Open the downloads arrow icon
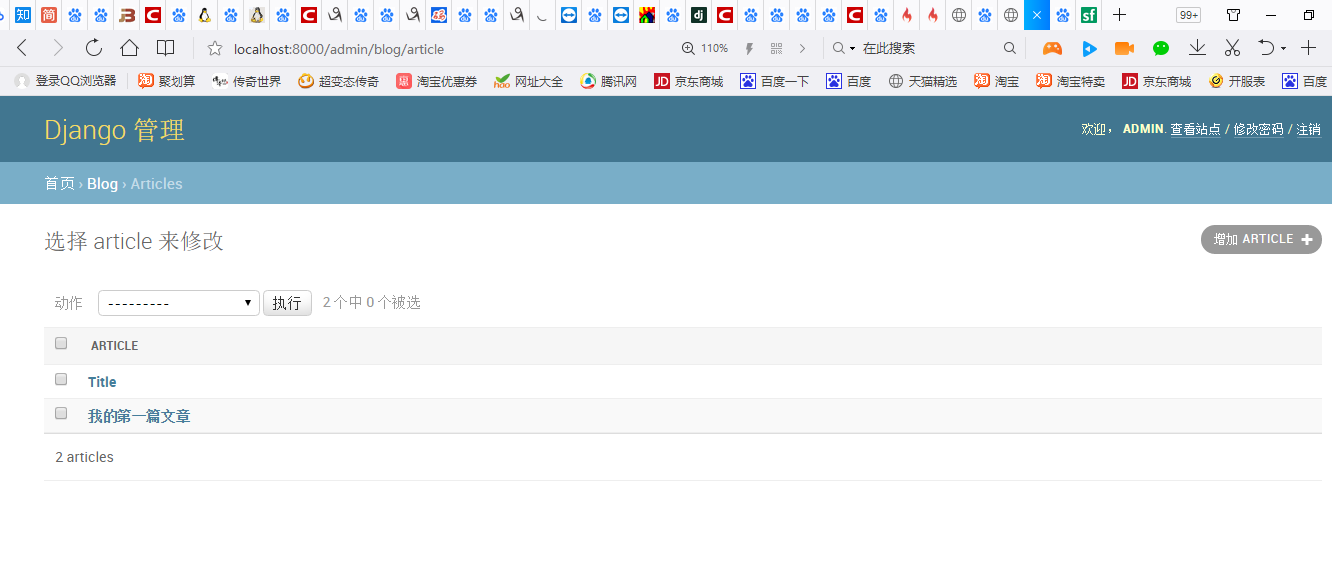1332x562 pixels. (1196, 48)
